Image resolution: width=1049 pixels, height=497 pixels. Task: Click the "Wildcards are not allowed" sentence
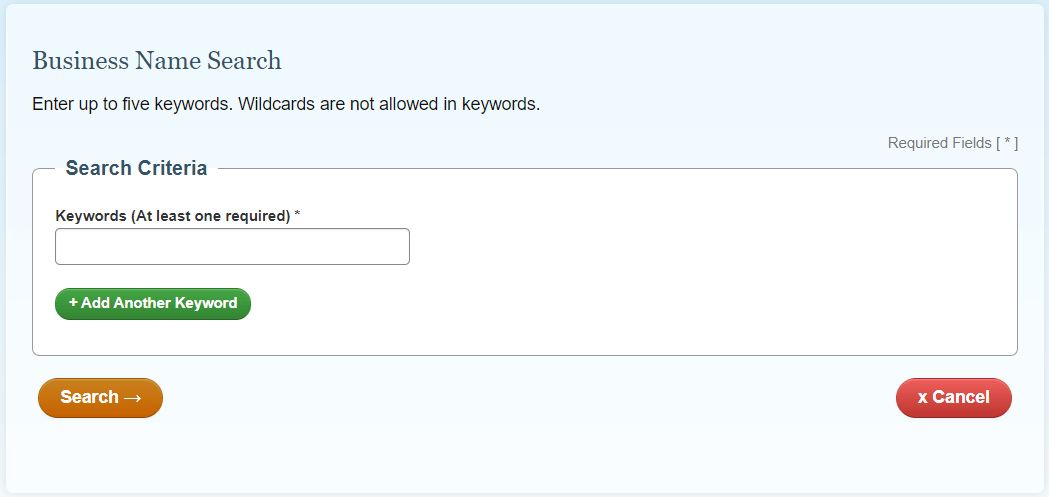tap(388, 104)
